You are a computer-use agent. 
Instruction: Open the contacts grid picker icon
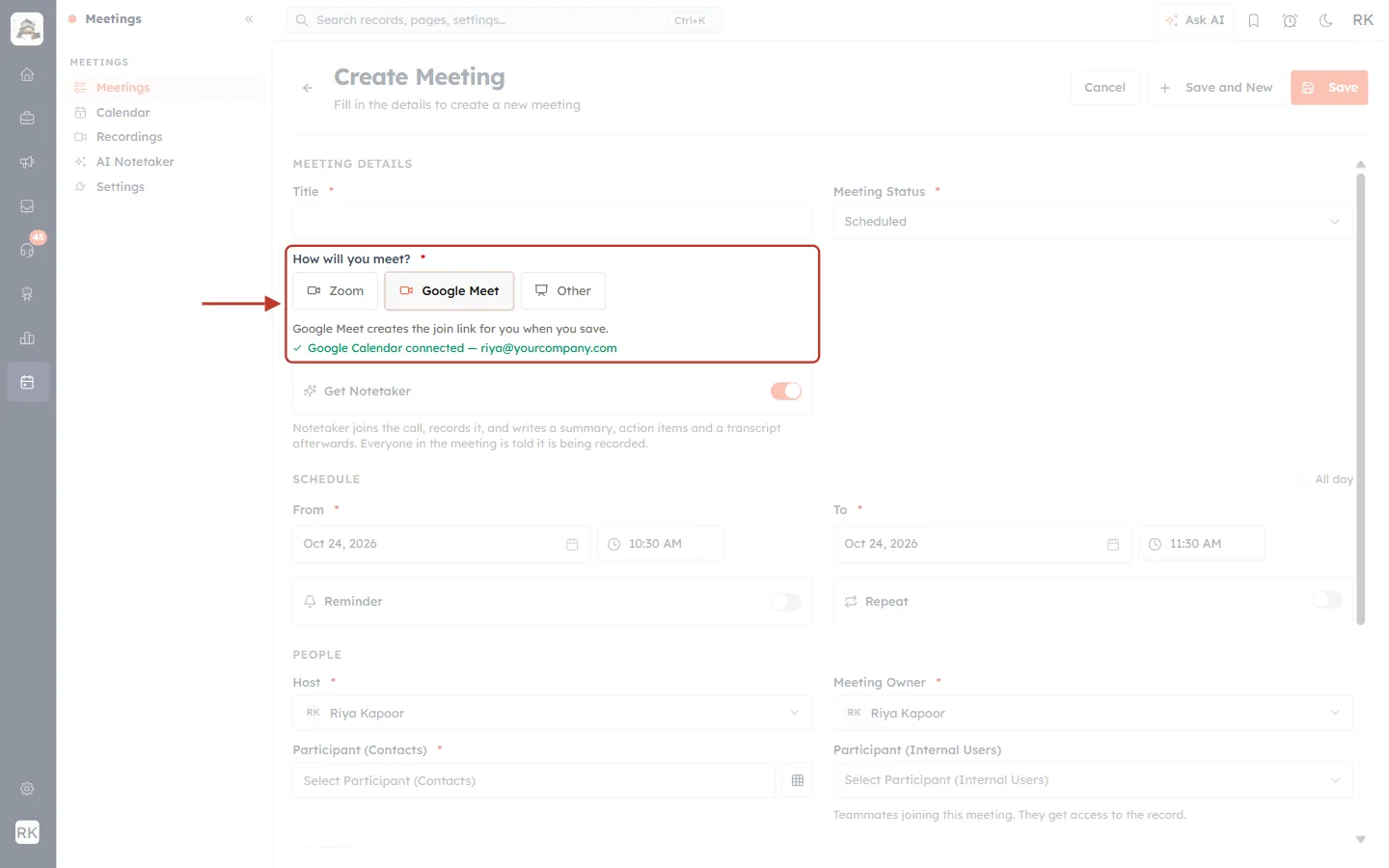(x=798, y=780)
